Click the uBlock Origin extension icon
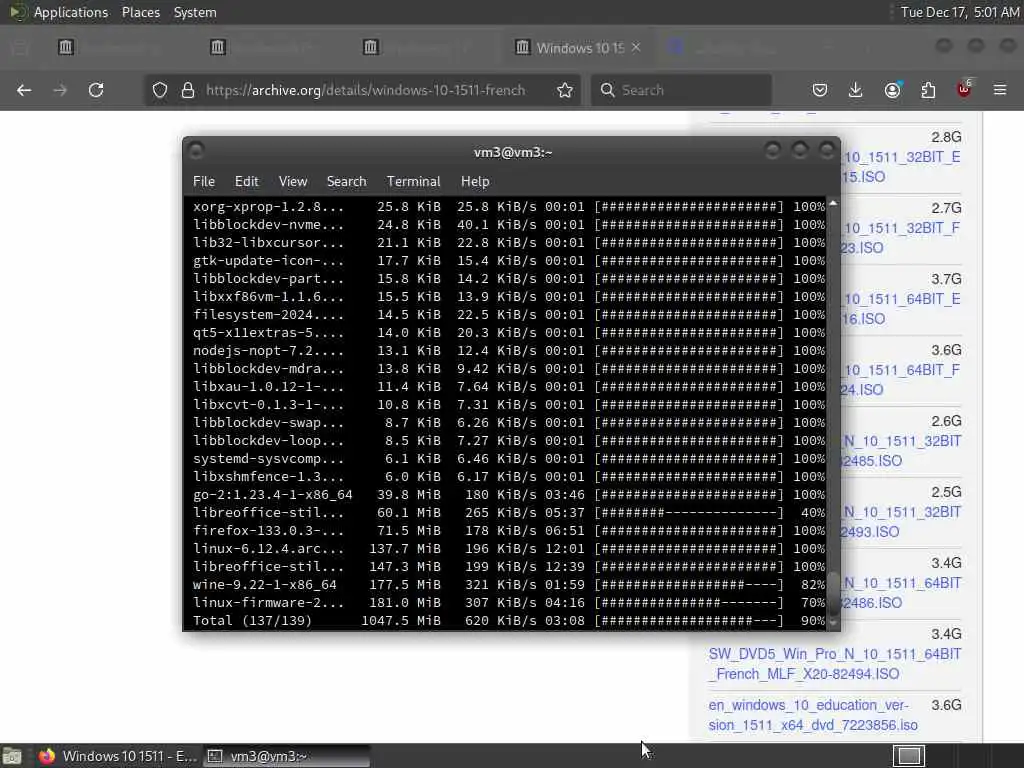Viewport: 1024px width, 768px height. [964, 89]
